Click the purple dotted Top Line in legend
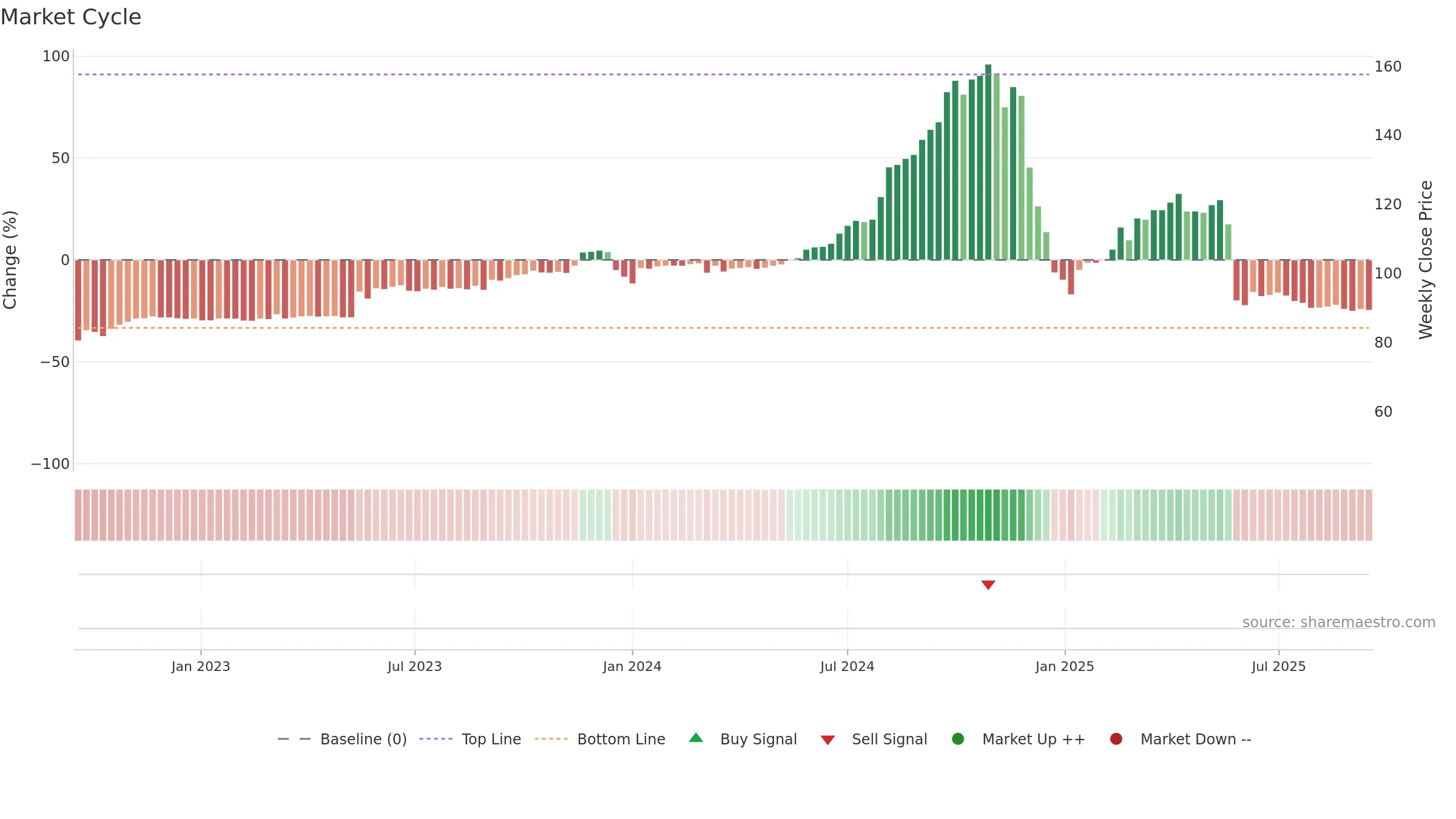 pyautogui.click(x=436, y=739)
